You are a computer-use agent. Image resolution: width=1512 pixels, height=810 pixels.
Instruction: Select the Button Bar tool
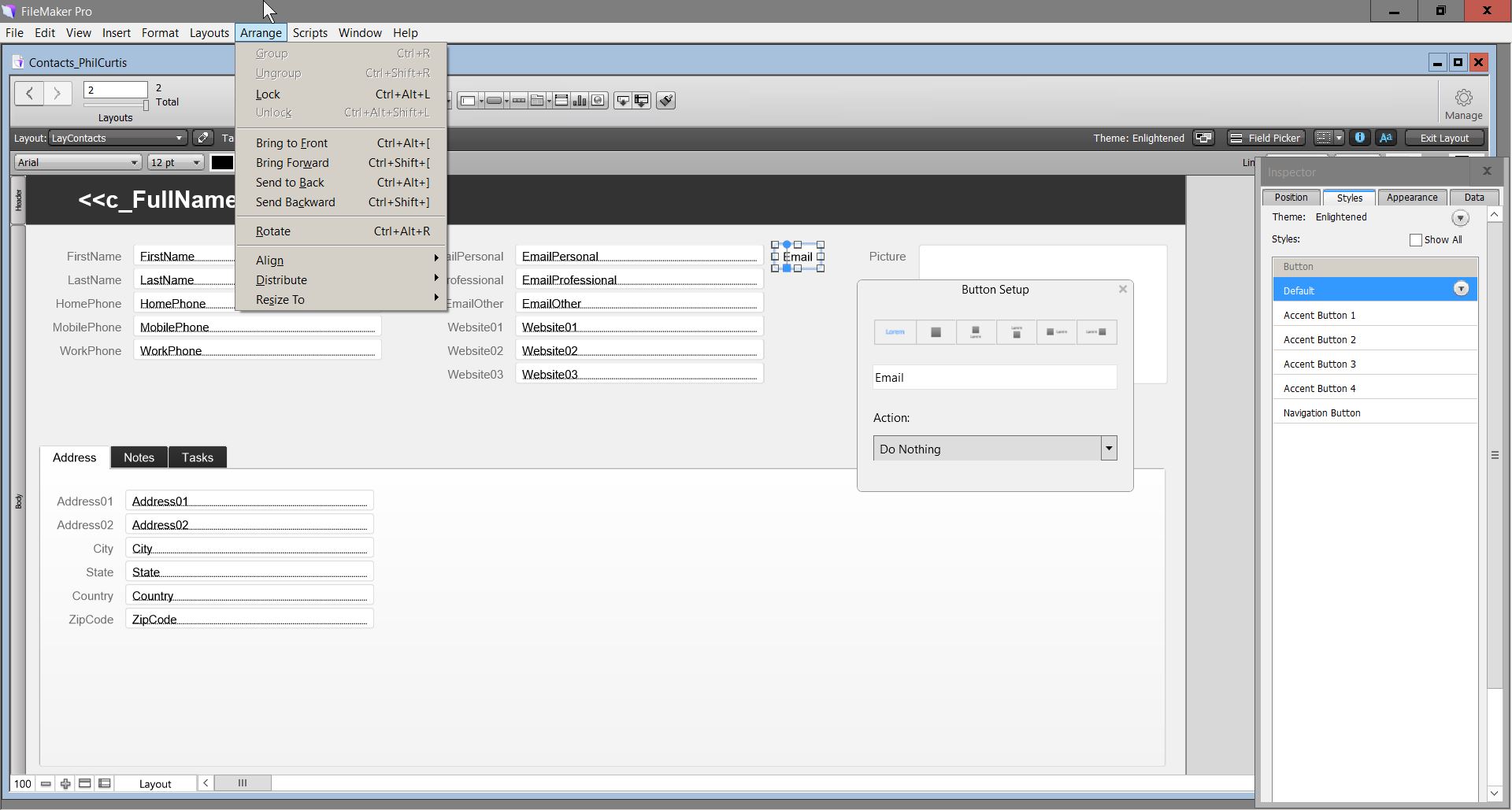click(x=519, y=100)
